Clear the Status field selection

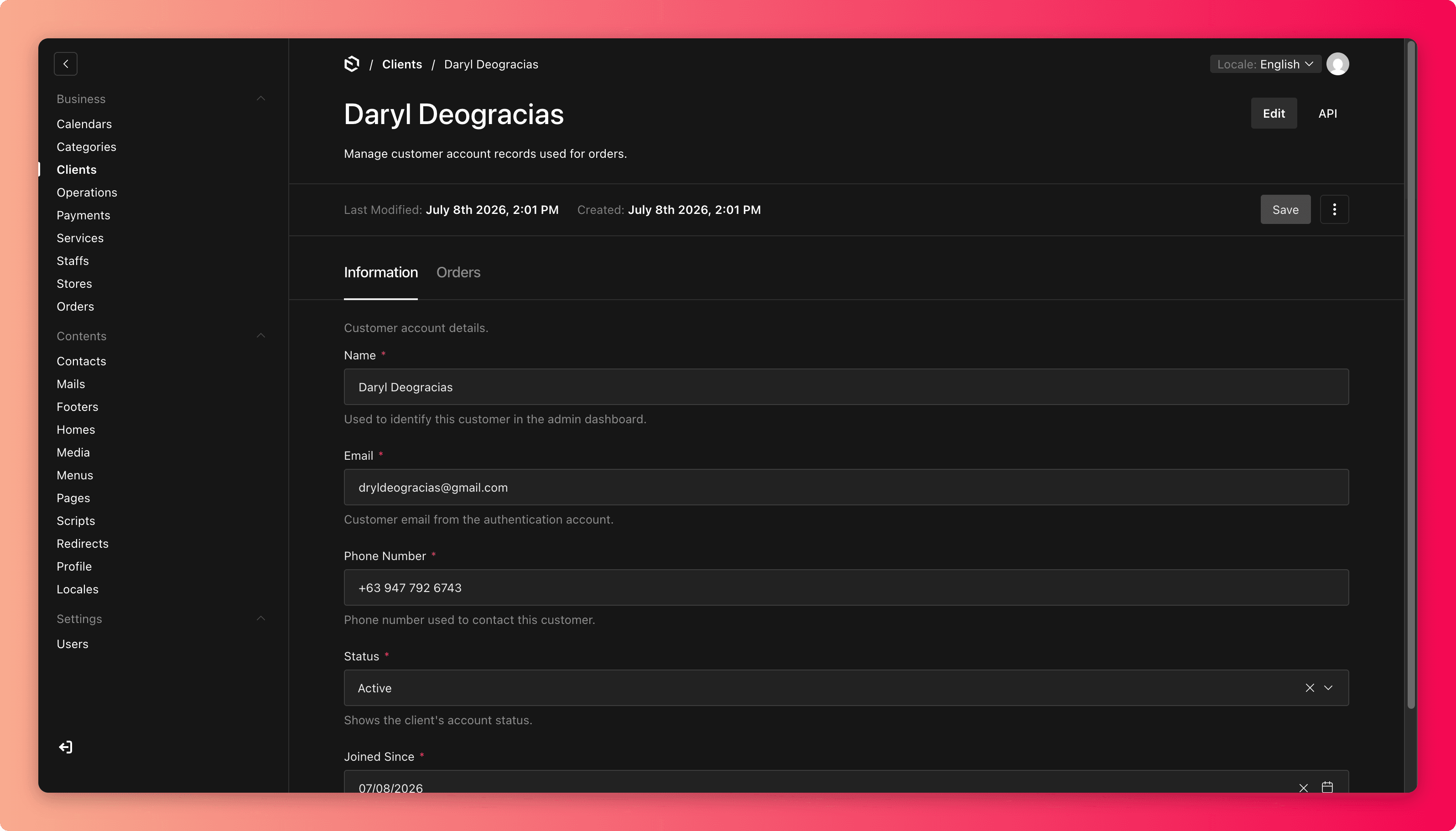click(x=1309, y=688)
